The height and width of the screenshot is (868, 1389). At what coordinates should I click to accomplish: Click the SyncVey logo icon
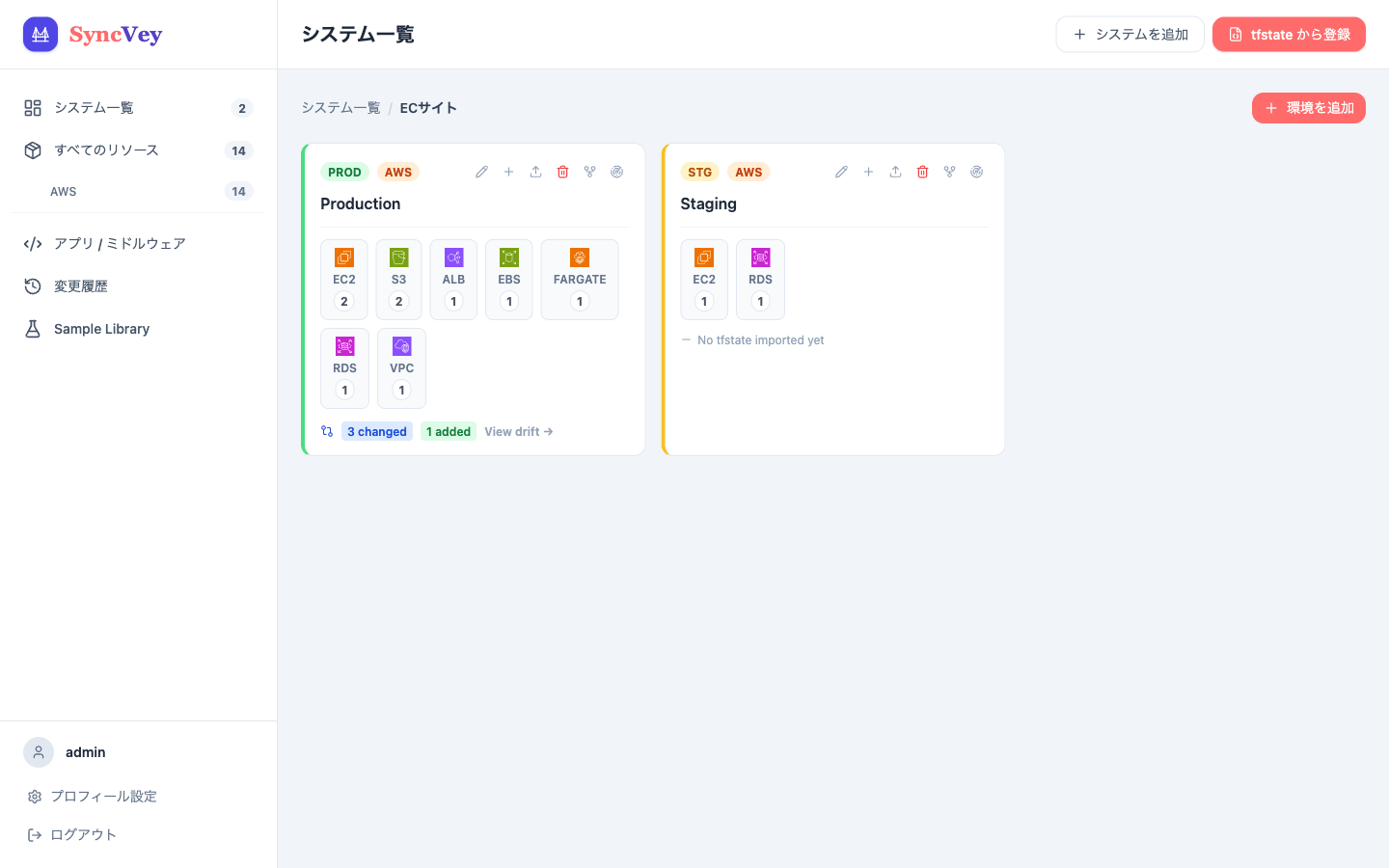[x=41, y=35]
